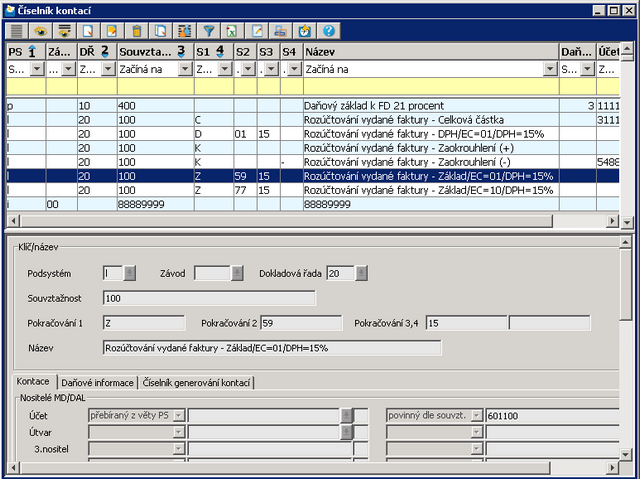Click the Excel export icon

232,31
